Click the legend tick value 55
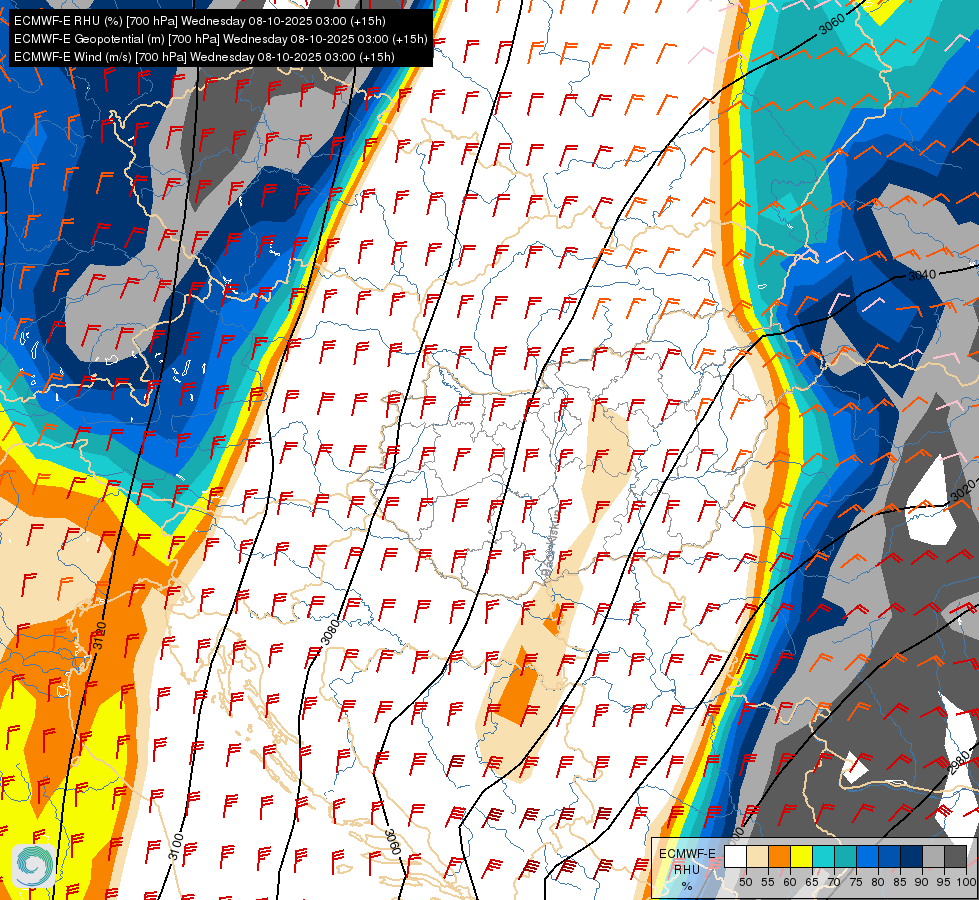Screen dimensions: 979x900 [767, 882]
